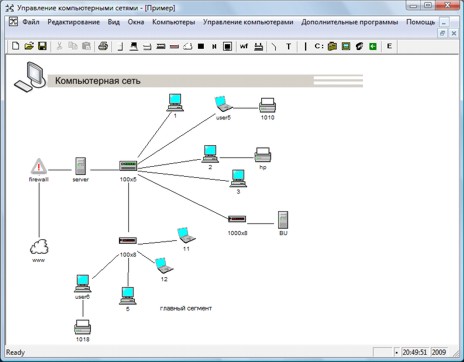Close the inner document window
Image resolution: width=464 pixels, height=362 pixels.
(x=454, y=33)
